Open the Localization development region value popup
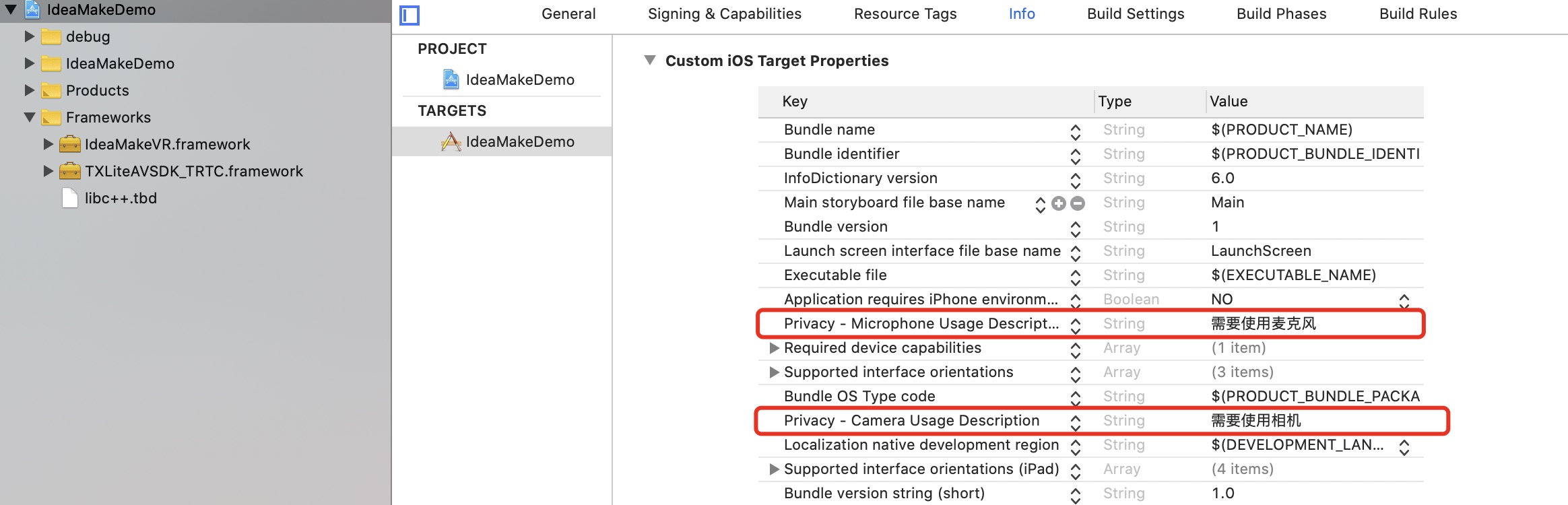This screenshot has height=505, width=1568. coord(1404,446)
